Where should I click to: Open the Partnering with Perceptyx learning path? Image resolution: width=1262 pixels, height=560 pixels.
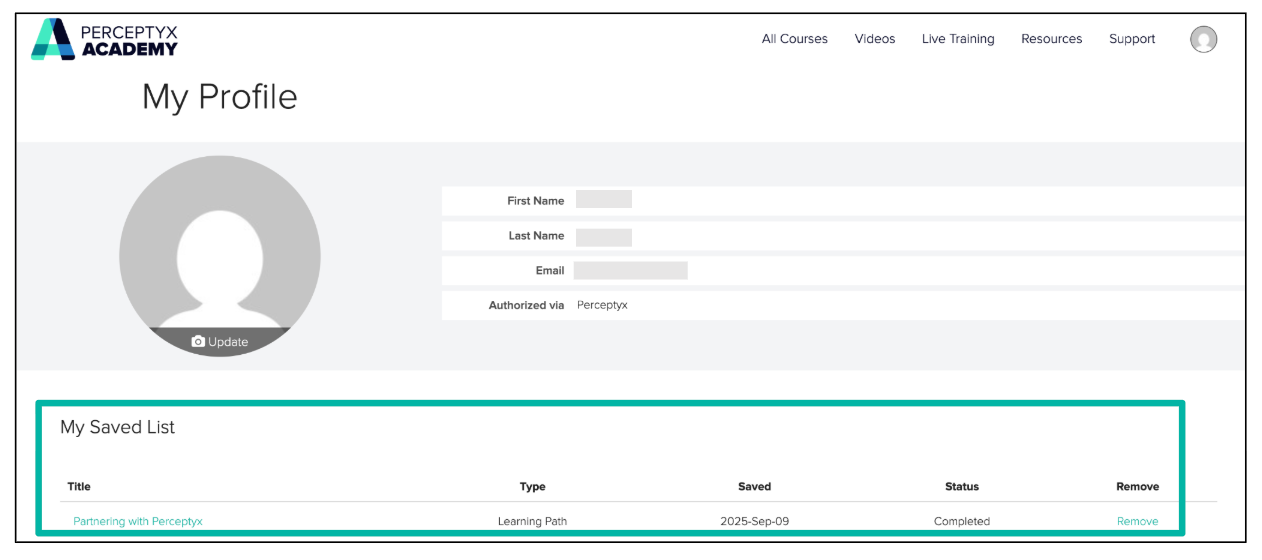pos(138,521)
